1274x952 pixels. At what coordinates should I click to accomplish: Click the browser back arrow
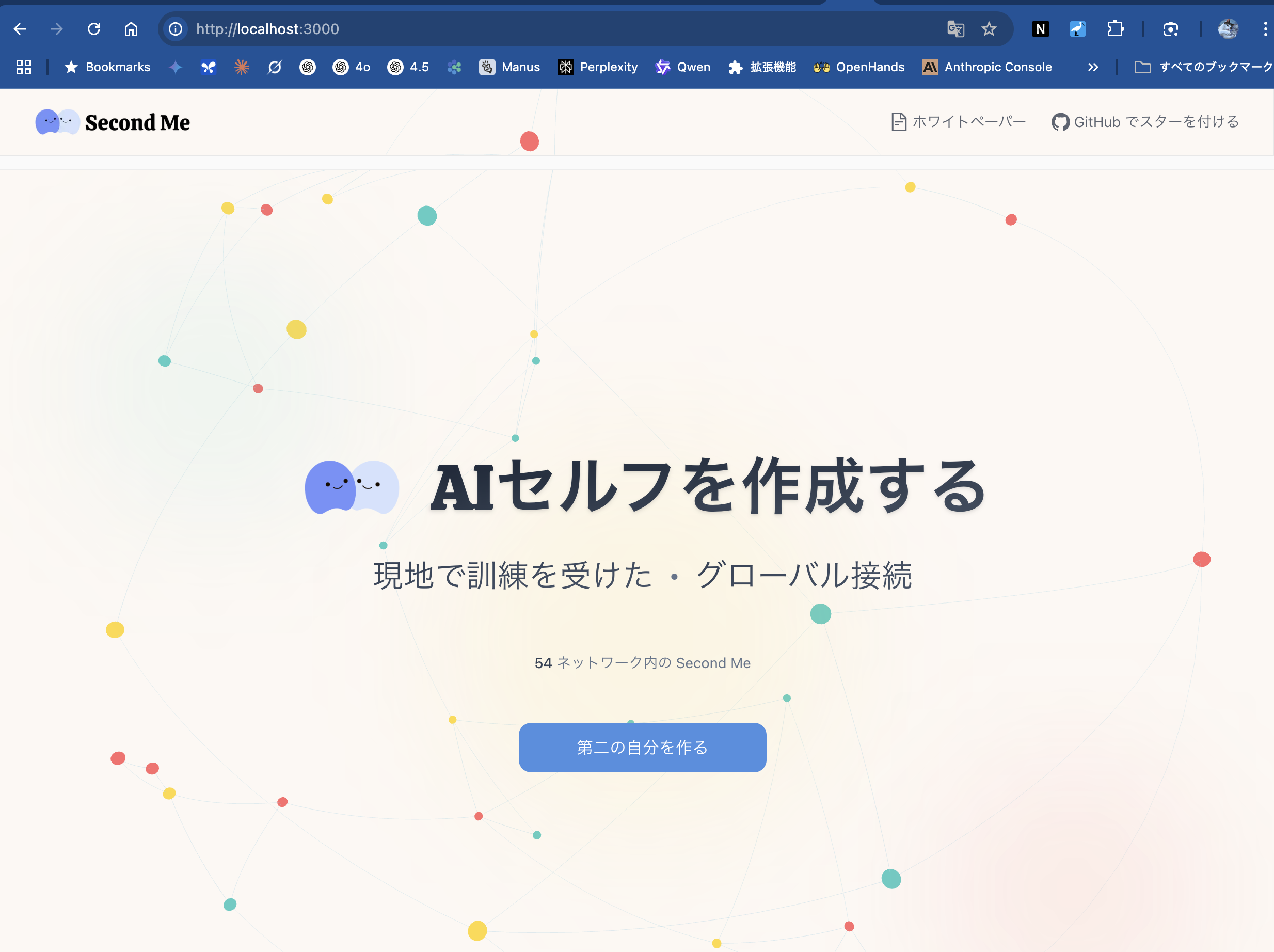(x=20, y=29)
